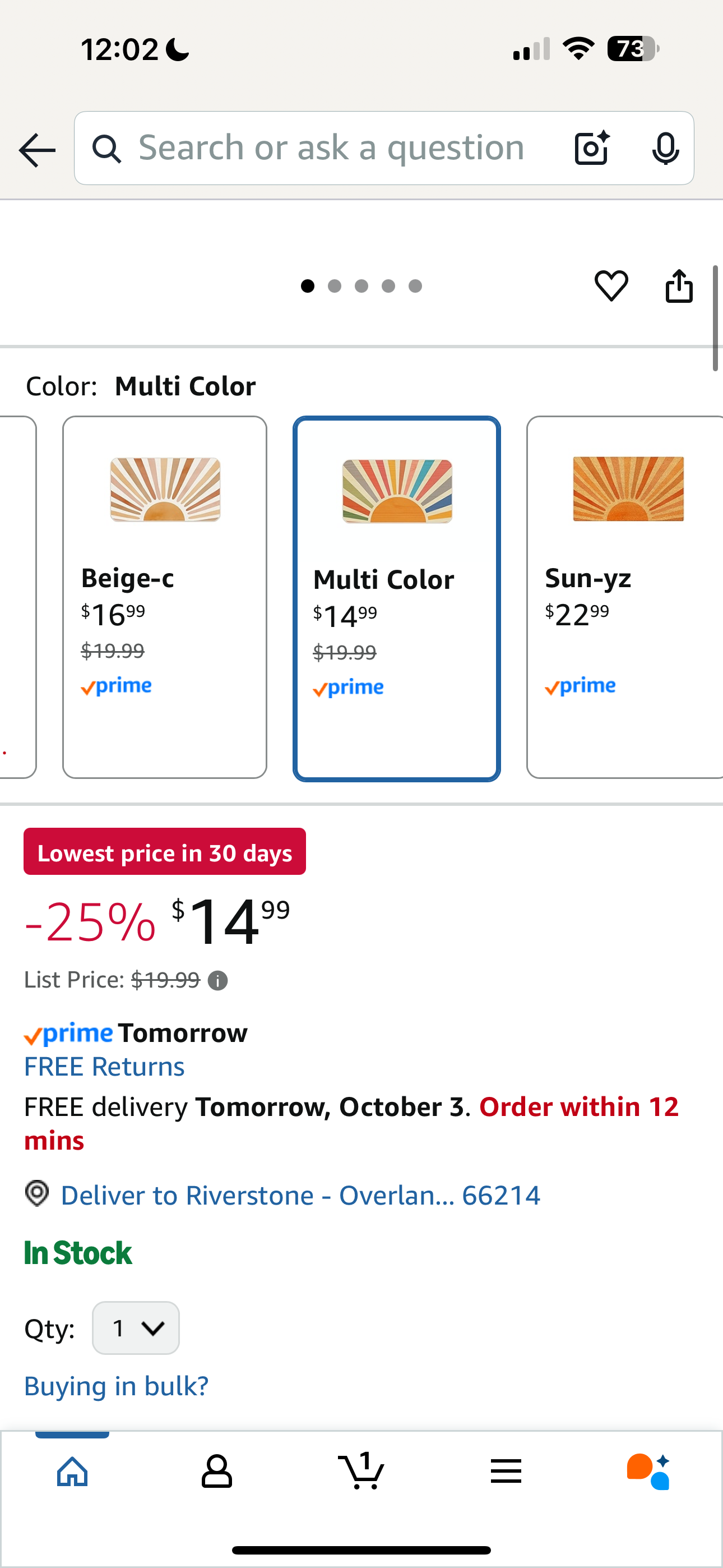Open Rufus AI assistant chat icon
The height and width of the screenshot is (1568, 723).
(649, 1471)
